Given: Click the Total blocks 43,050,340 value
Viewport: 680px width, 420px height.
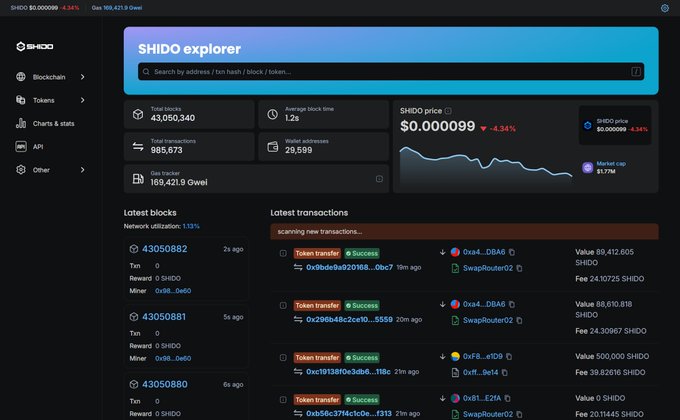Looking at the screenshot, I should click(173, 118).
